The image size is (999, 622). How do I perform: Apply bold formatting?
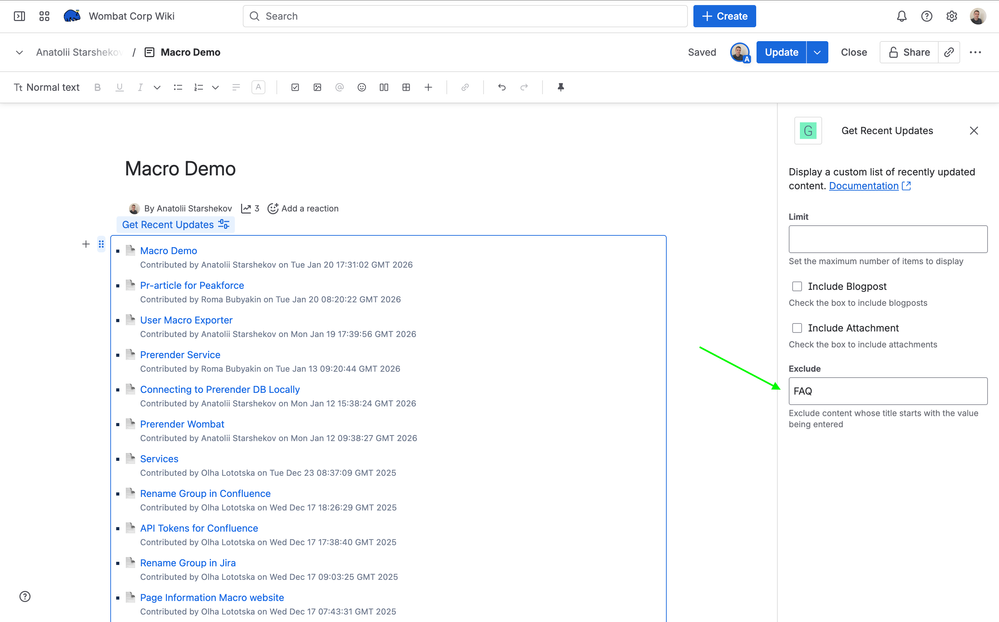click(97, 87)
